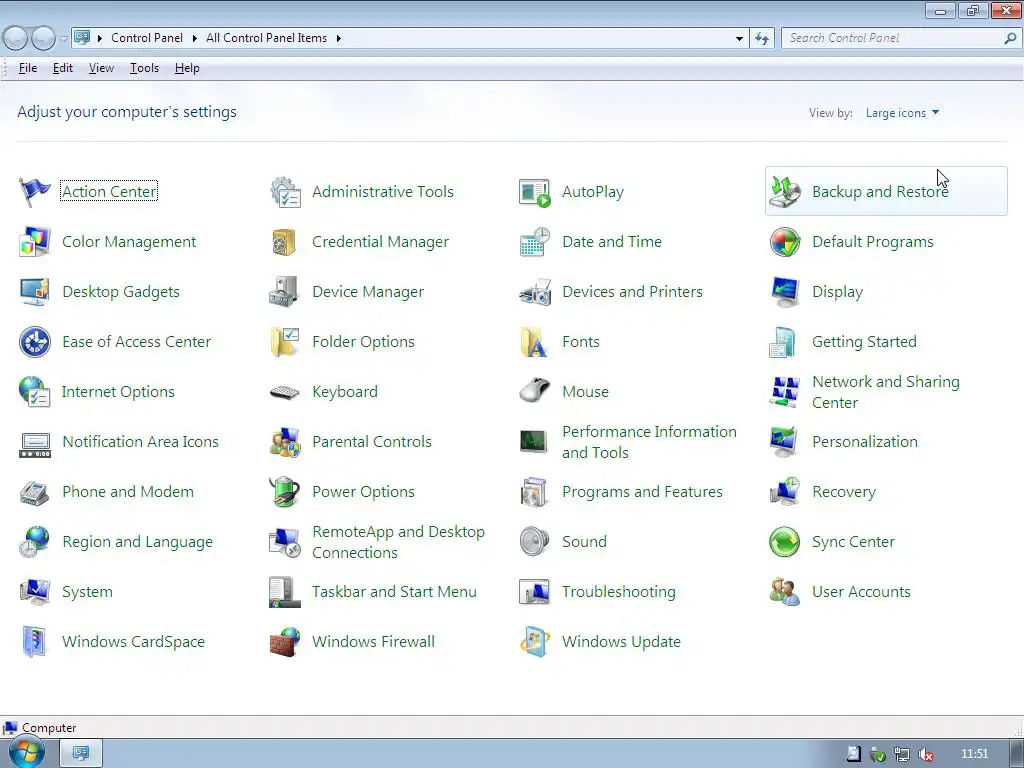Click the Fonts folder icon

click(x=535, y=342)
